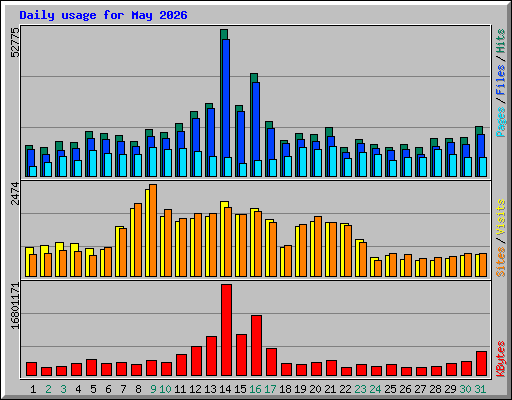The width and height of the screenshot is (512, 400).
Task: Click day 28 on the x-axis
Action: tap(435, 389)
